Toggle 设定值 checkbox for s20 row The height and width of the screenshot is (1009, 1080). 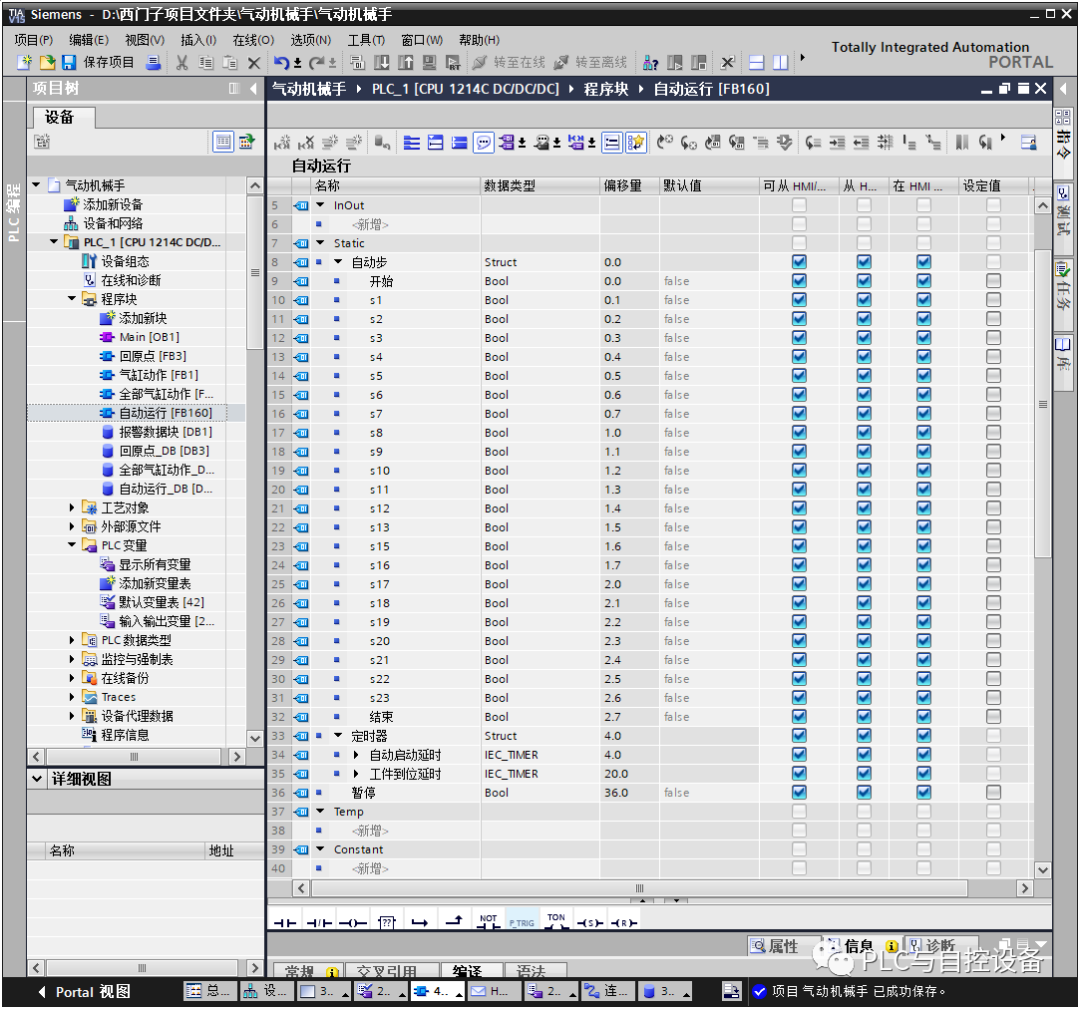click(x=993, y=641)
